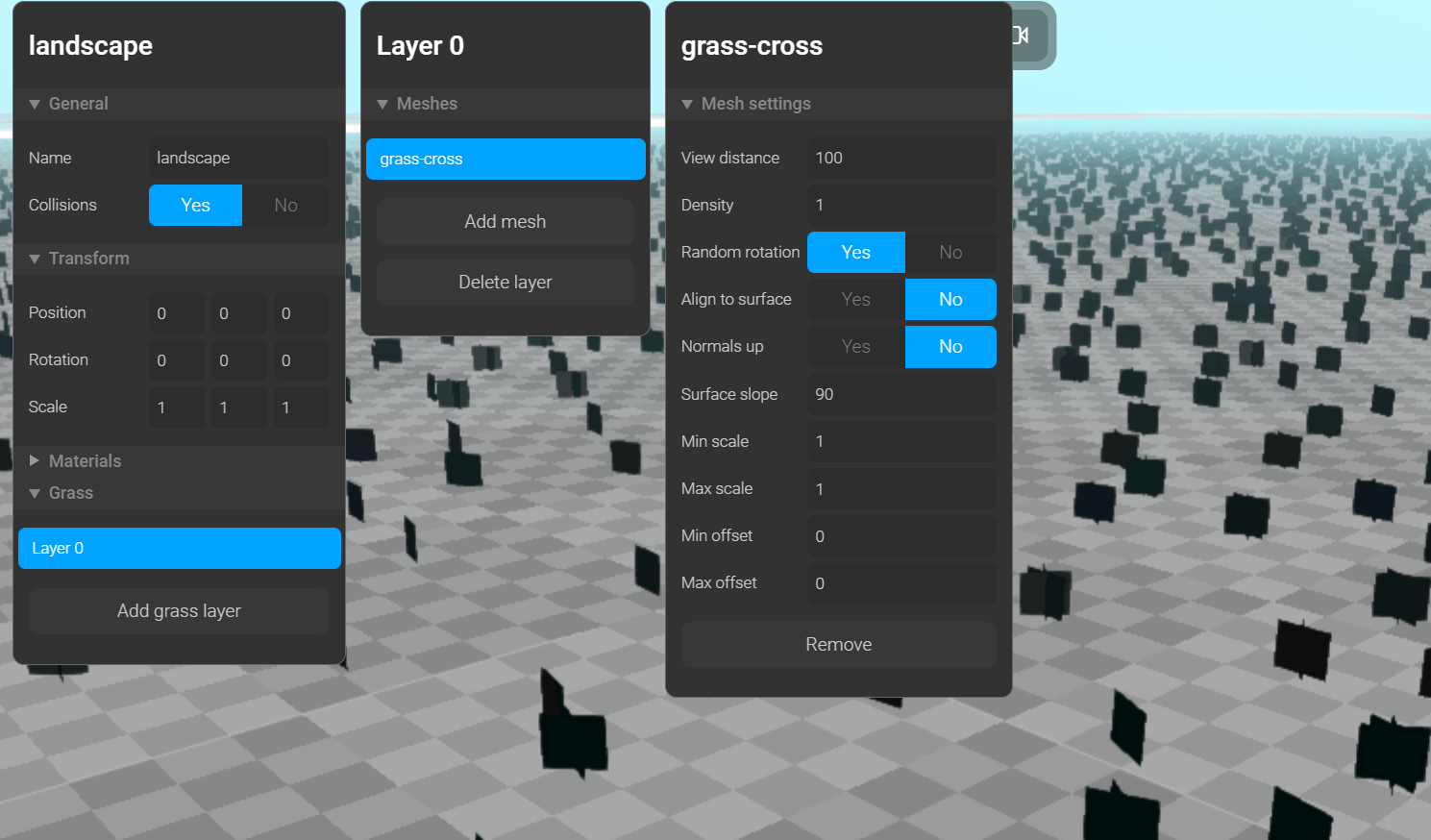1431x840 pixels.
Task: Turn on Normals up with Yes
Action: point(855,346)
